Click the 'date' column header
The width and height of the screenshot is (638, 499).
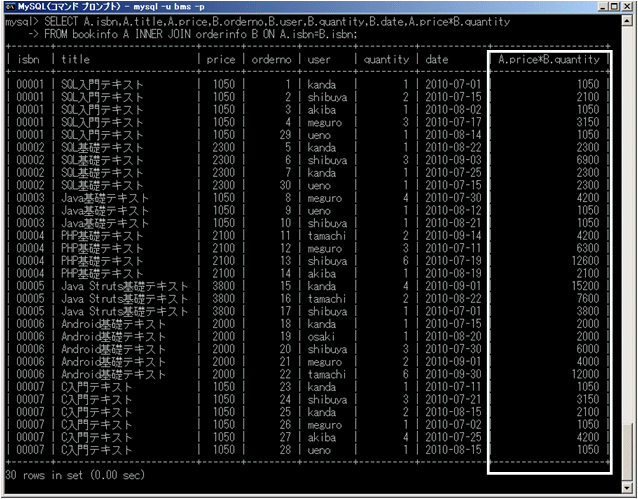(437, 59)
